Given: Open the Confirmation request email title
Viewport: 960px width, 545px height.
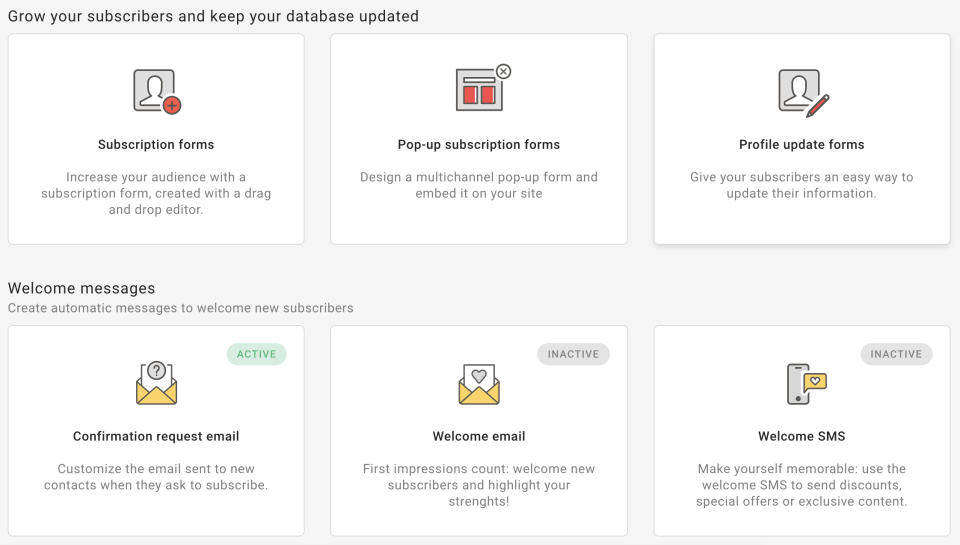Looking at the screenshot, I should tap(156, 437).
